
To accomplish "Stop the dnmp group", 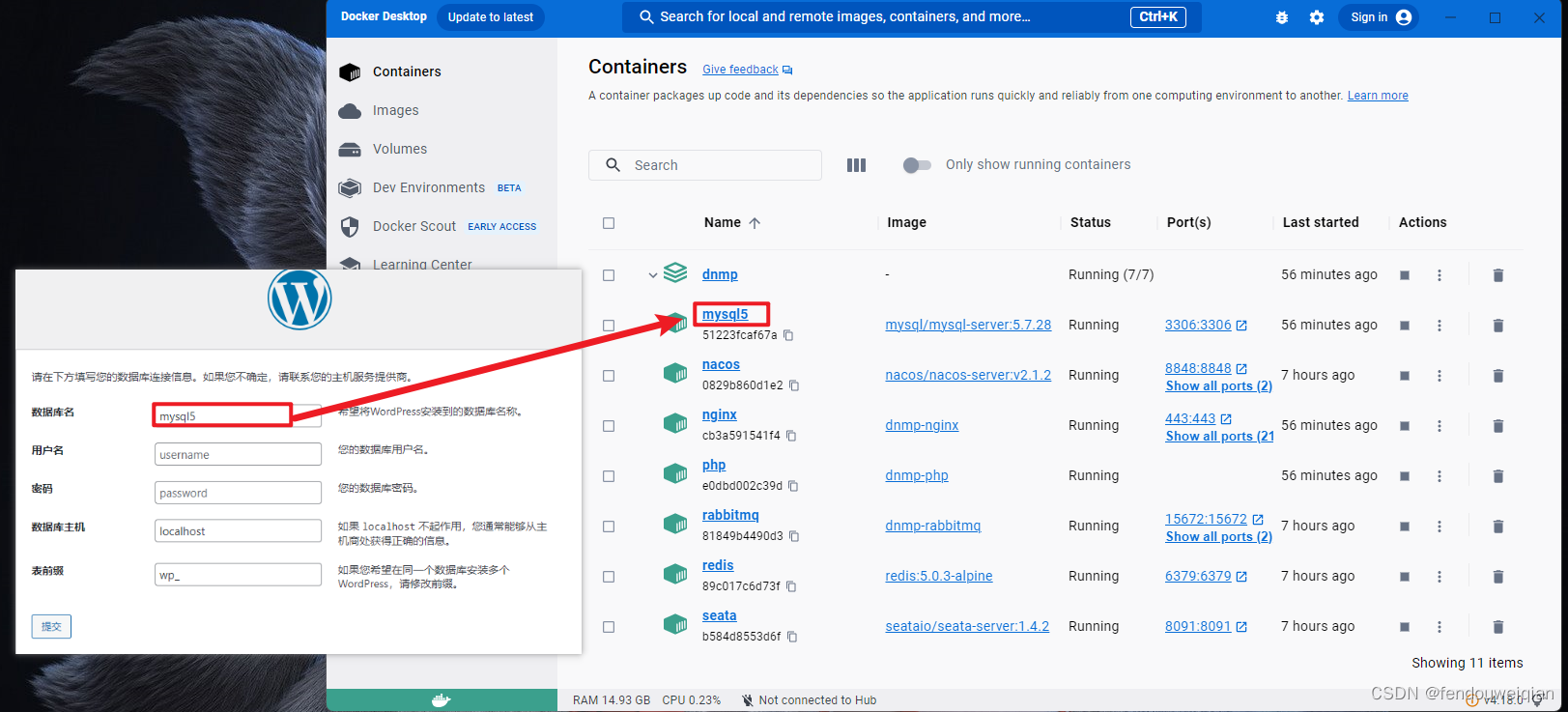I will pos(1405,275).
